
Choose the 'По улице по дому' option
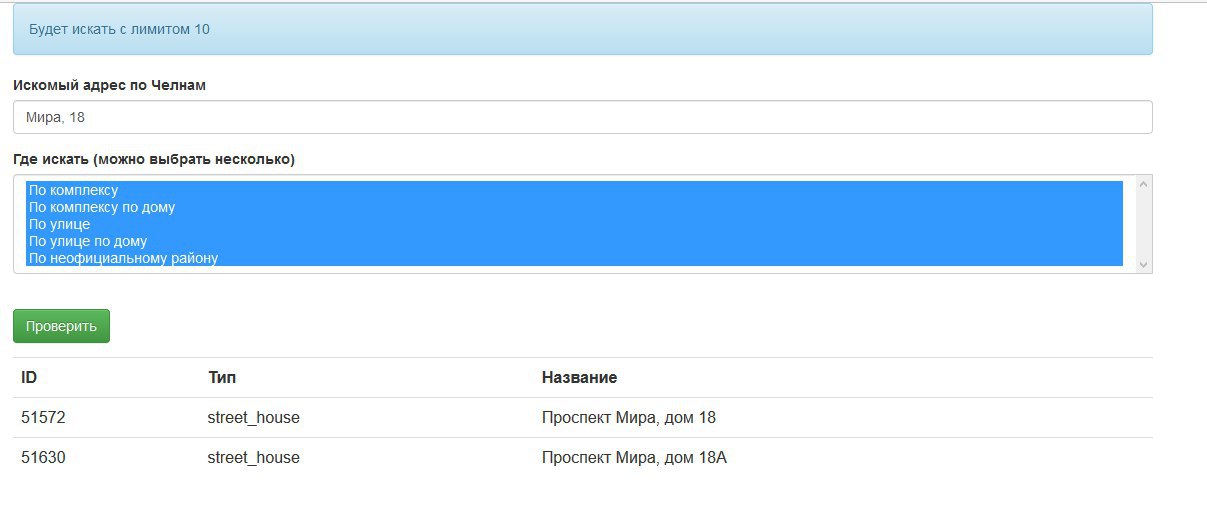(574, 241)
